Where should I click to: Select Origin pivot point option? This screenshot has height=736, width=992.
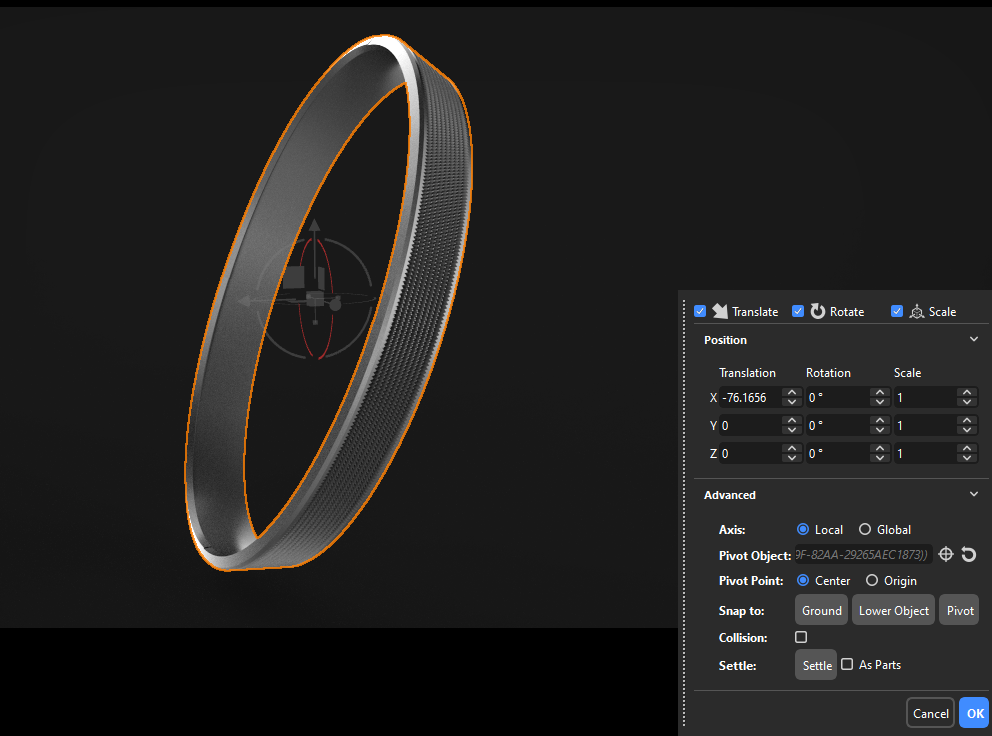(x=872, y=580)
